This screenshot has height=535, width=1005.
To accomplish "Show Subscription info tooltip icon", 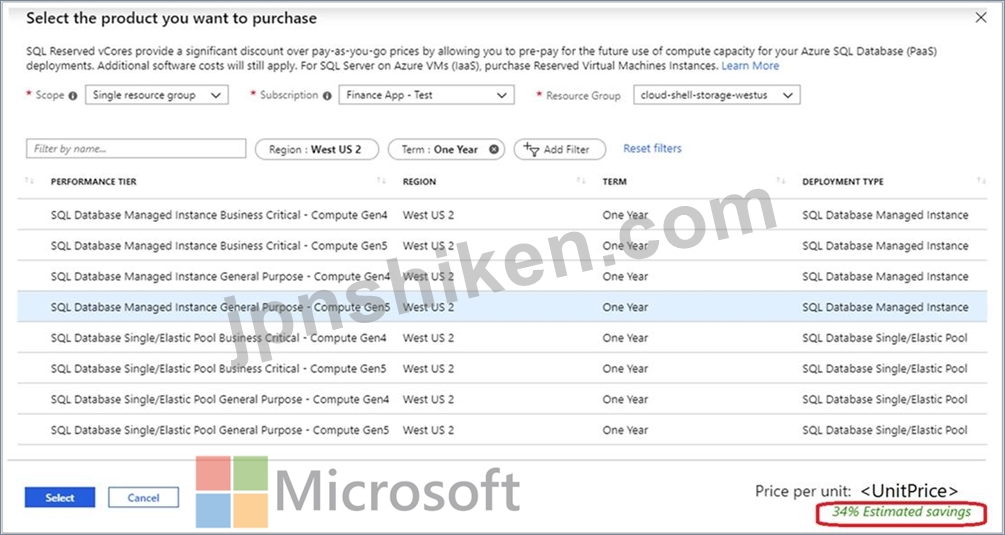I will (327, 95).
